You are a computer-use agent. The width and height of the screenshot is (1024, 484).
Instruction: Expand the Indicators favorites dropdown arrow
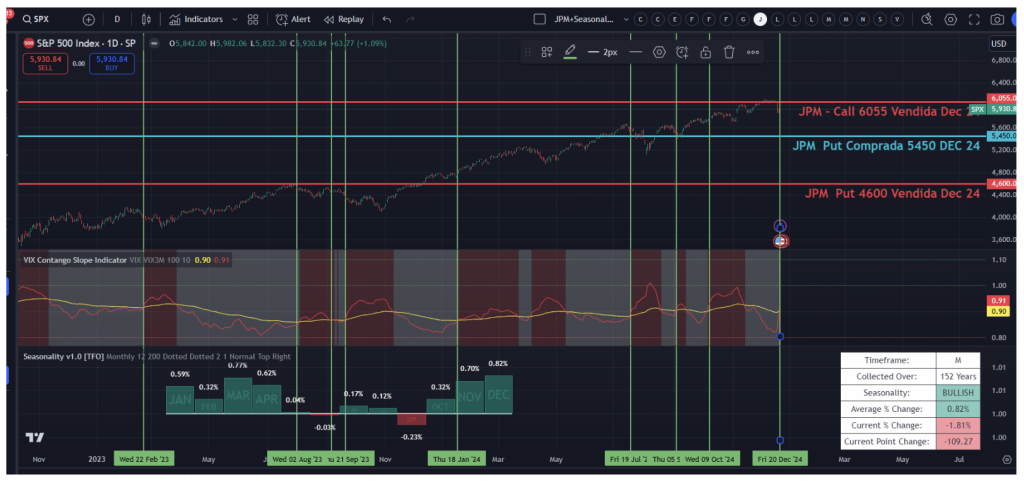(235, 19)
